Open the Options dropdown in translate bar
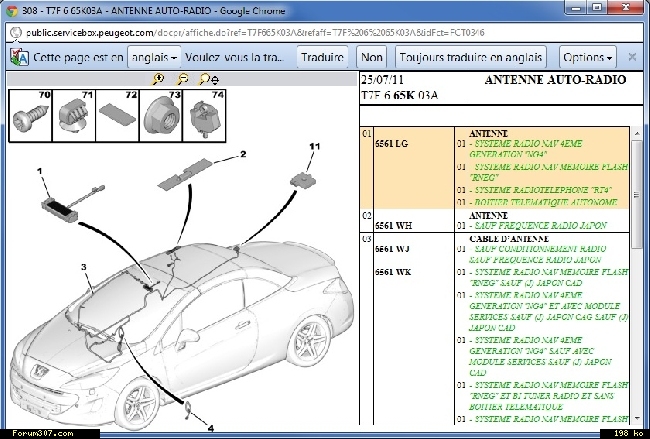This screenshot has height=439, width=650. (x=587, y=57)
